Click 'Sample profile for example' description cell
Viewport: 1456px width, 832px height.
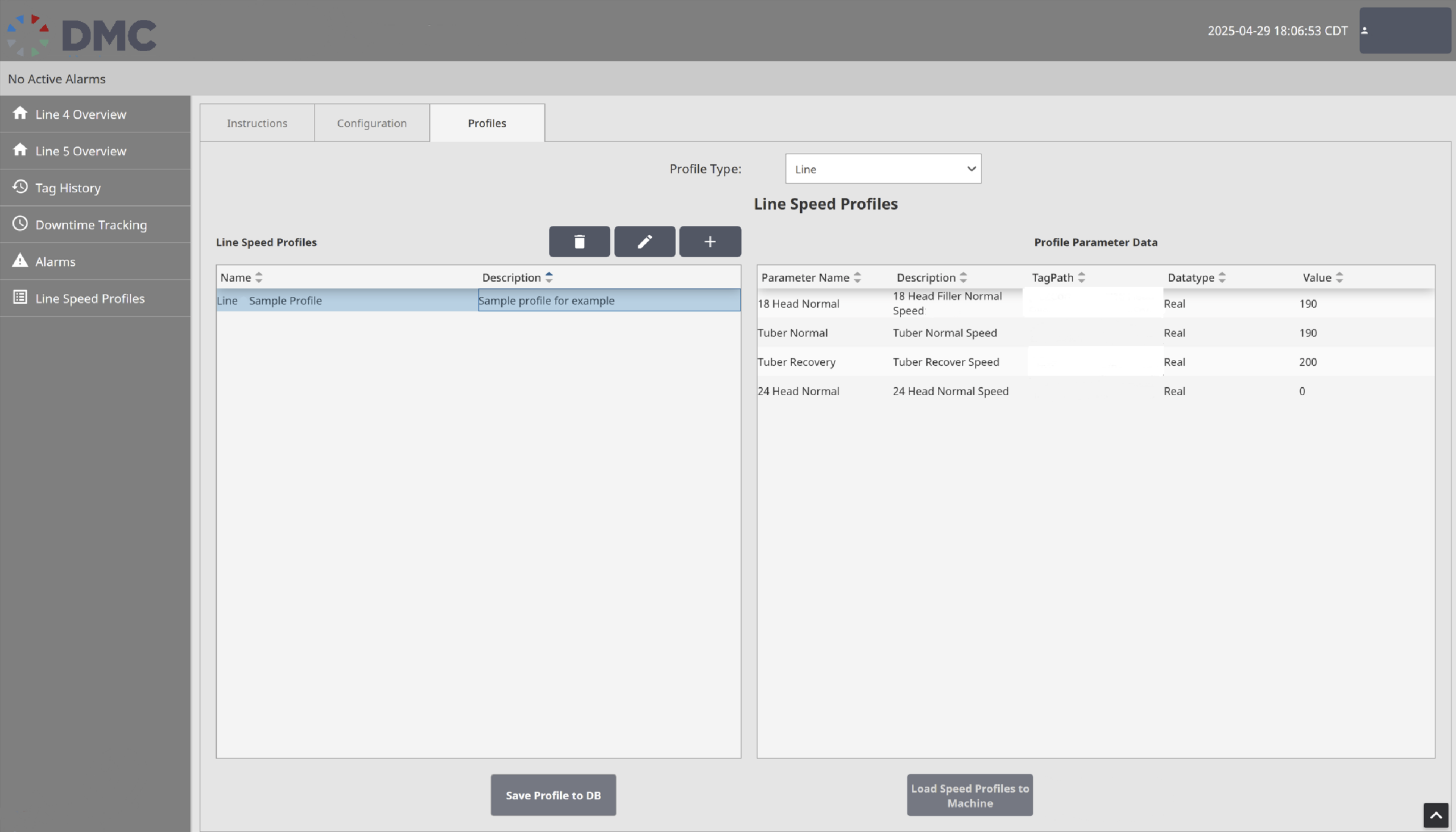[x=609, y=301]
